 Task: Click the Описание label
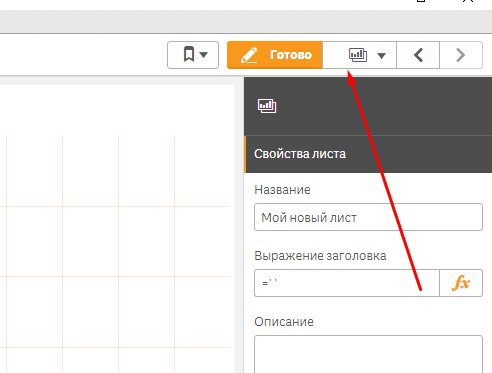[284, 322]
